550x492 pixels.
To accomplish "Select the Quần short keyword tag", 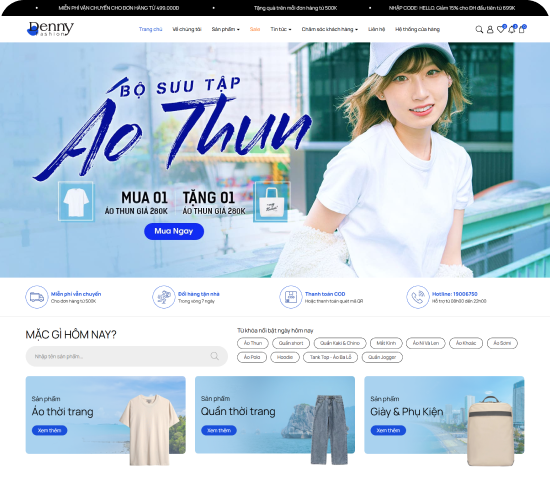I will (x=291, y=343).
